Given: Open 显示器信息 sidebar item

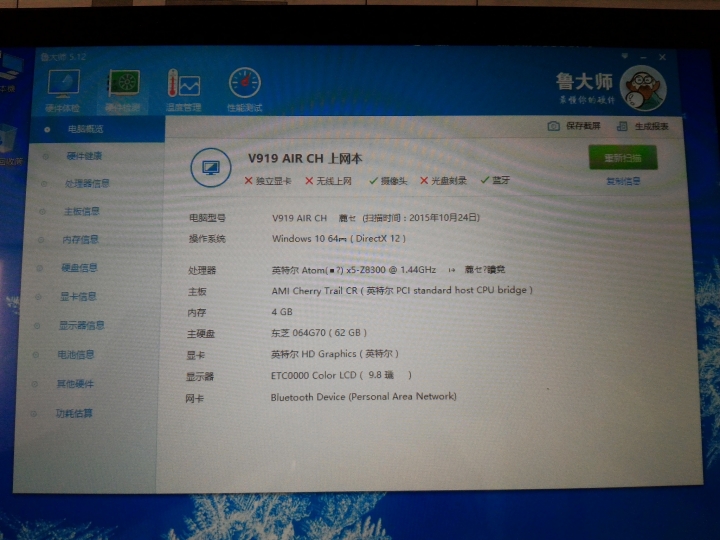Looking at the screenshot, I should pos(82,325).
